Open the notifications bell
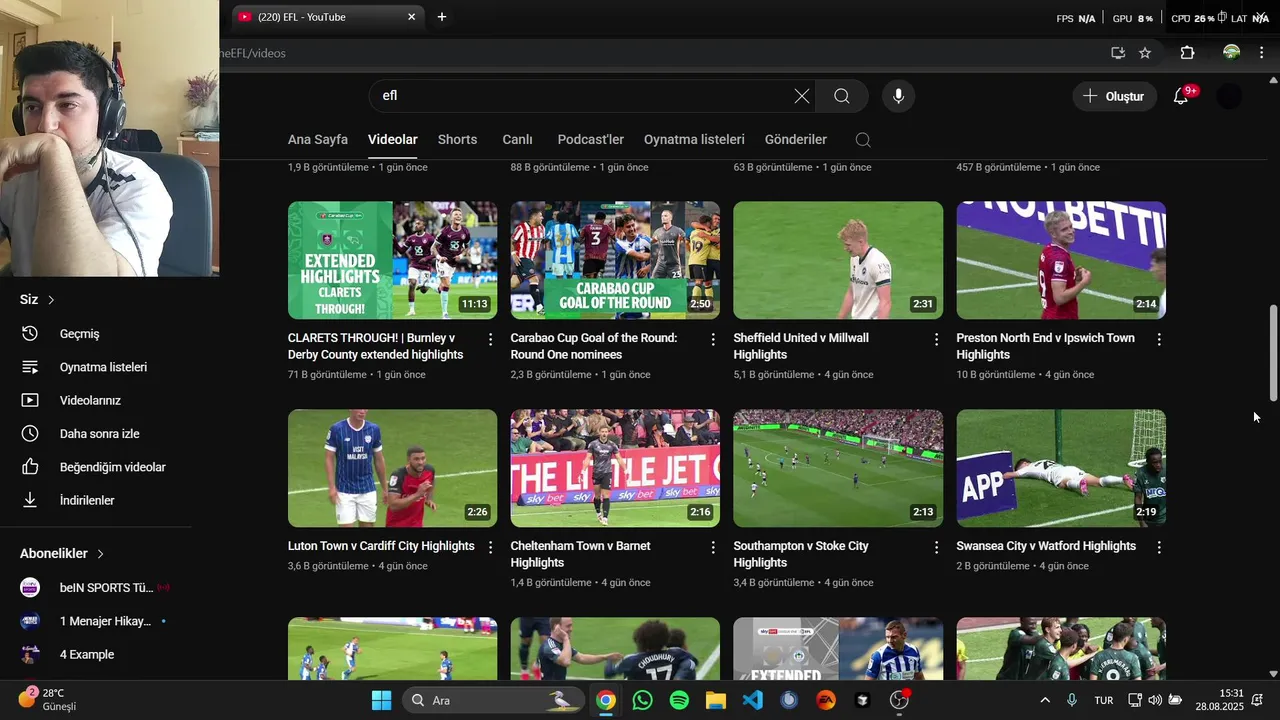1280x720 pixels. click(x=1181, y=96)
